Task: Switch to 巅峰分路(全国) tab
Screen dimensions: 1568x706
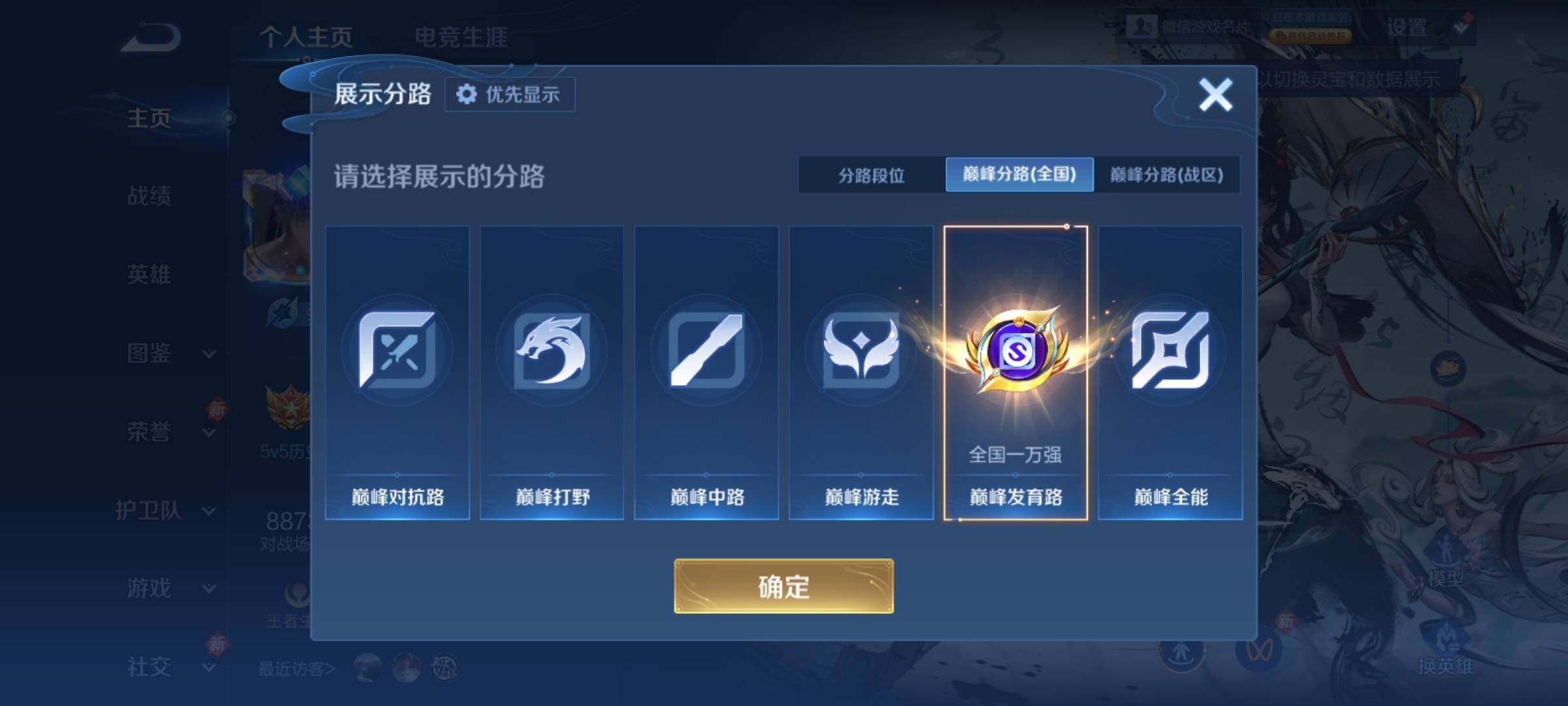Action: 1019,175
